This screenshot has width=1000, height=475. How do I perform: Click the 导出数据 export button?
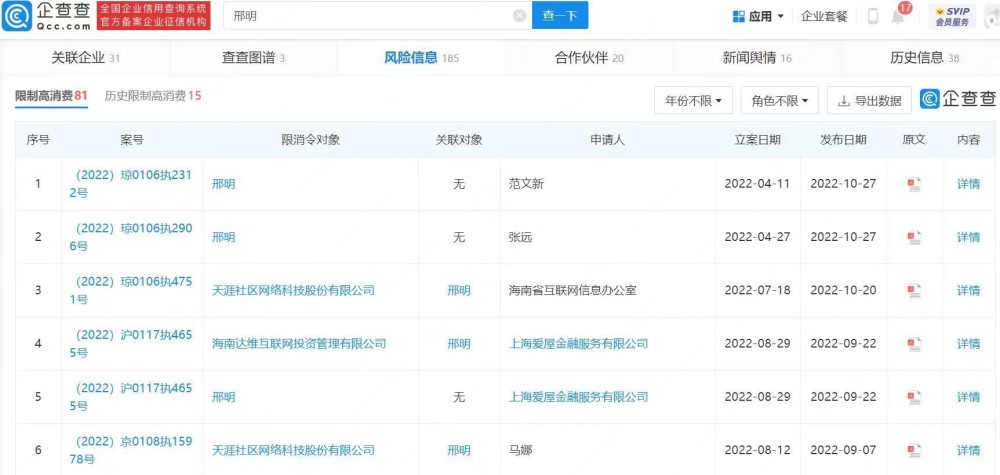869,100
